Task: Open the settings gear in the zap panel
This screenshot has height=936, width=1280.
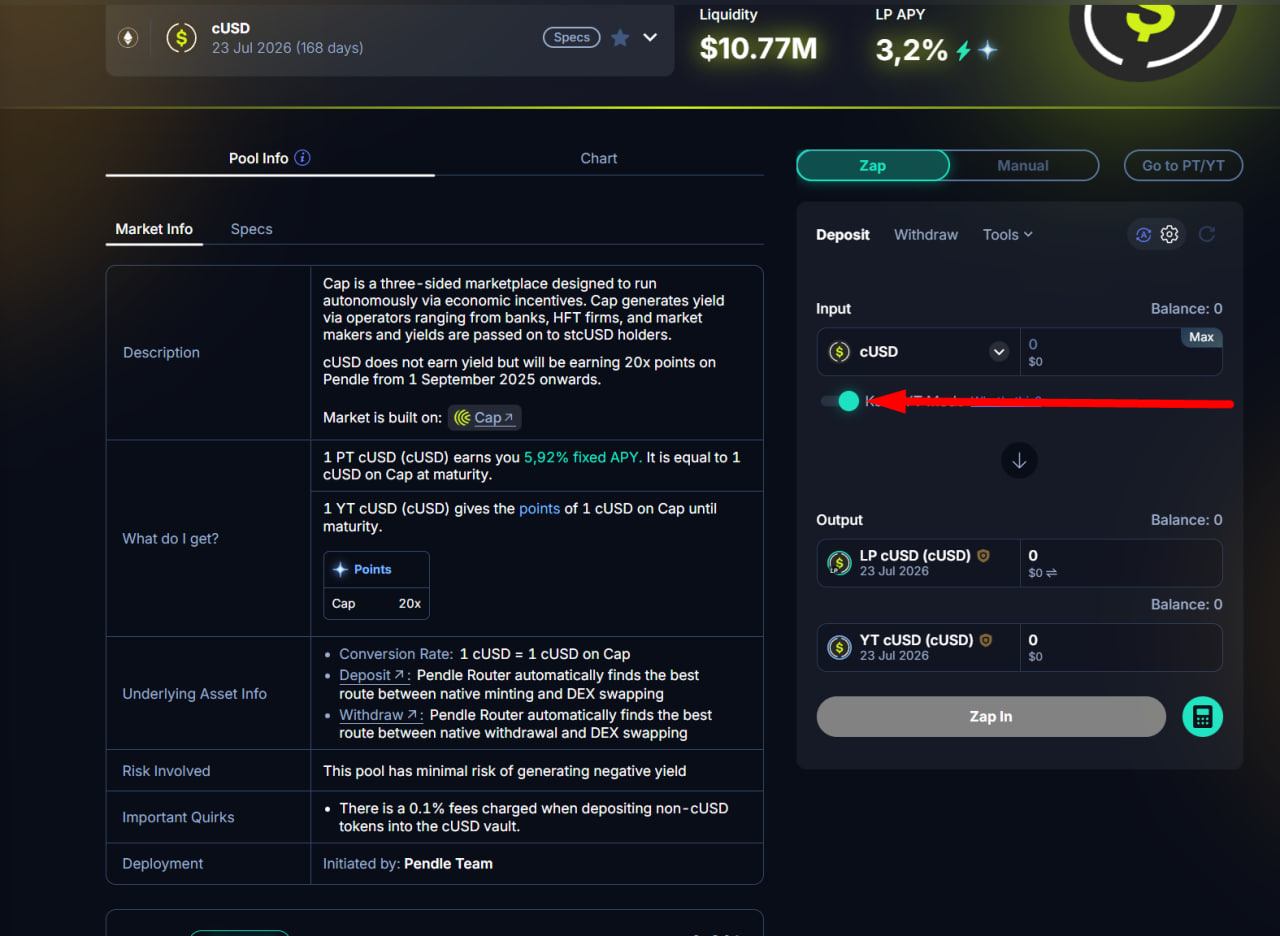Action: (x=1170, y=235)
